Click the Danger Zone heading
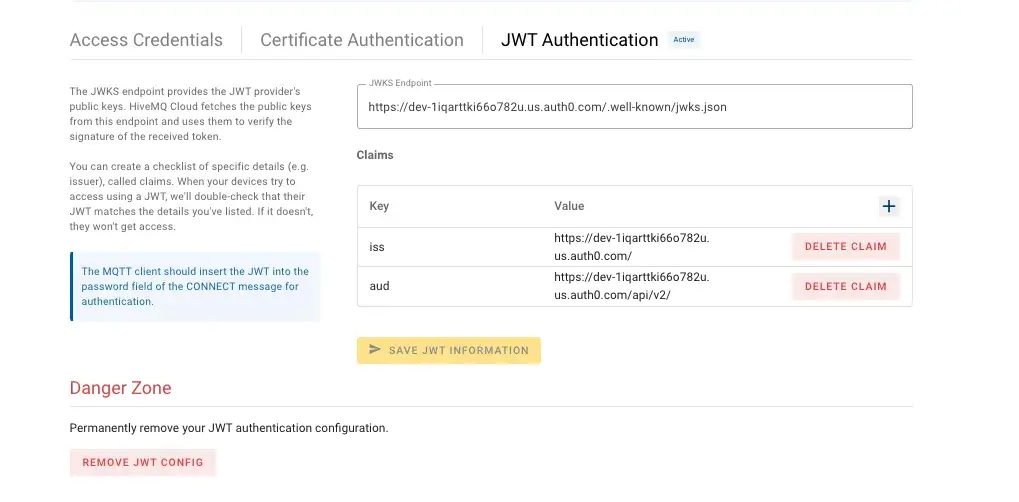 pyautogui.click(x=120, y=388)
